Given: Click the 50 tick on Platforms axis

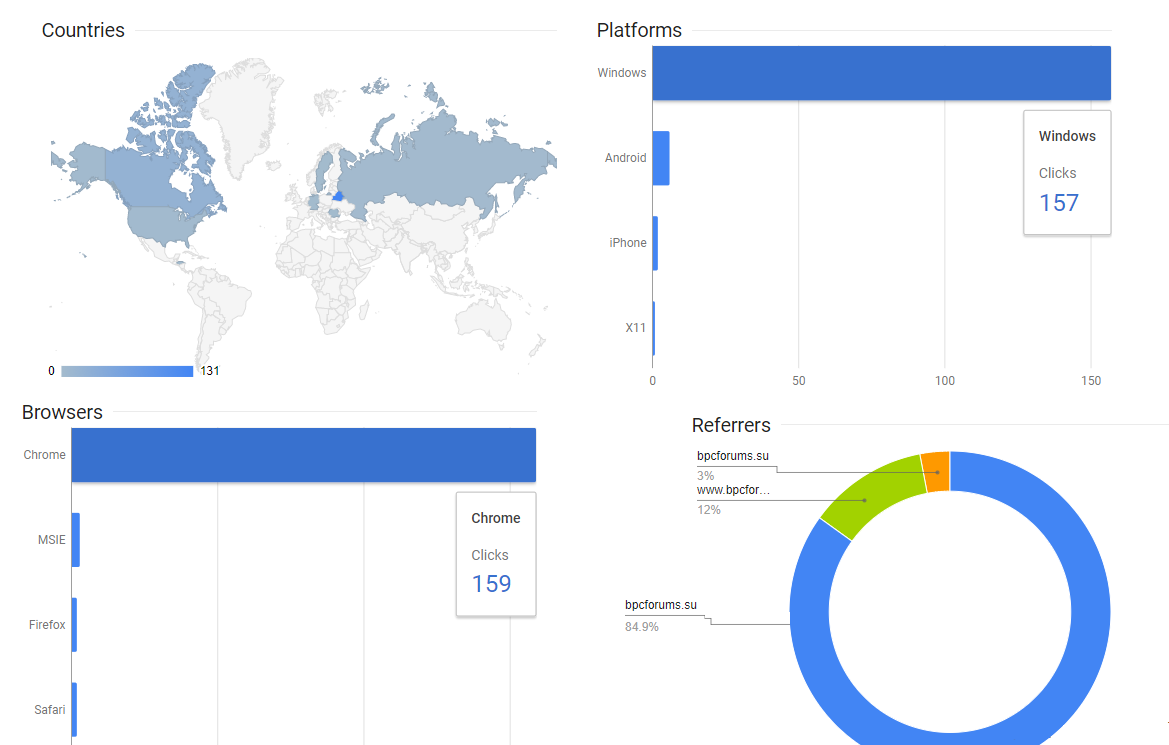Looking at the screenshot, I should point(798,381).
